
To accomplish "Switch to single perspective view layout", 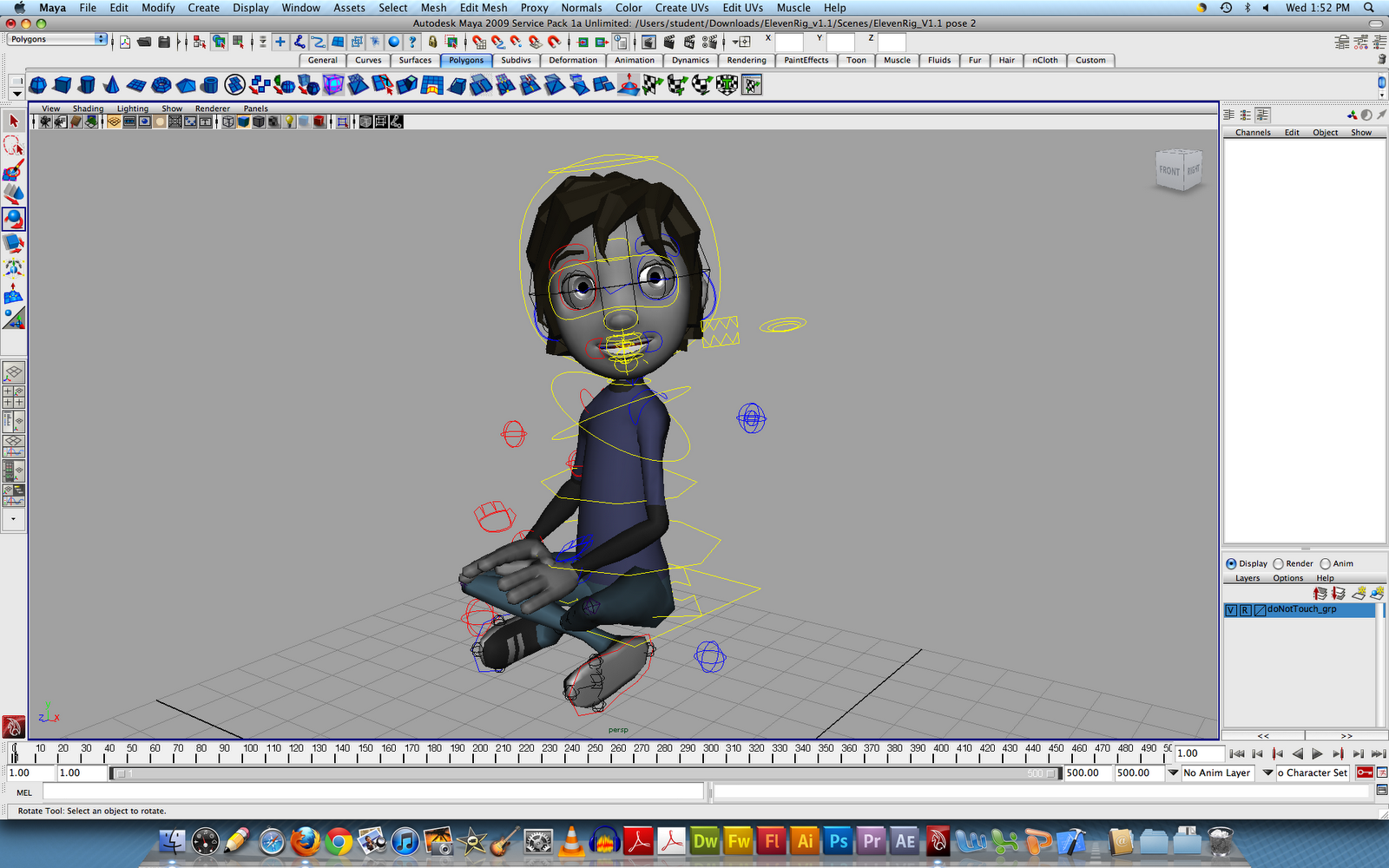I will 13,374.
